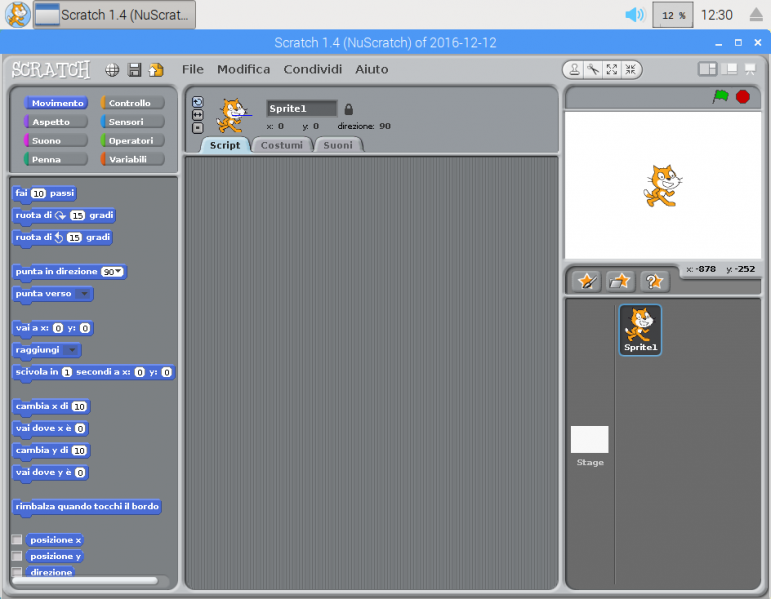Set rotation style to left-right flip

(198, 115)
